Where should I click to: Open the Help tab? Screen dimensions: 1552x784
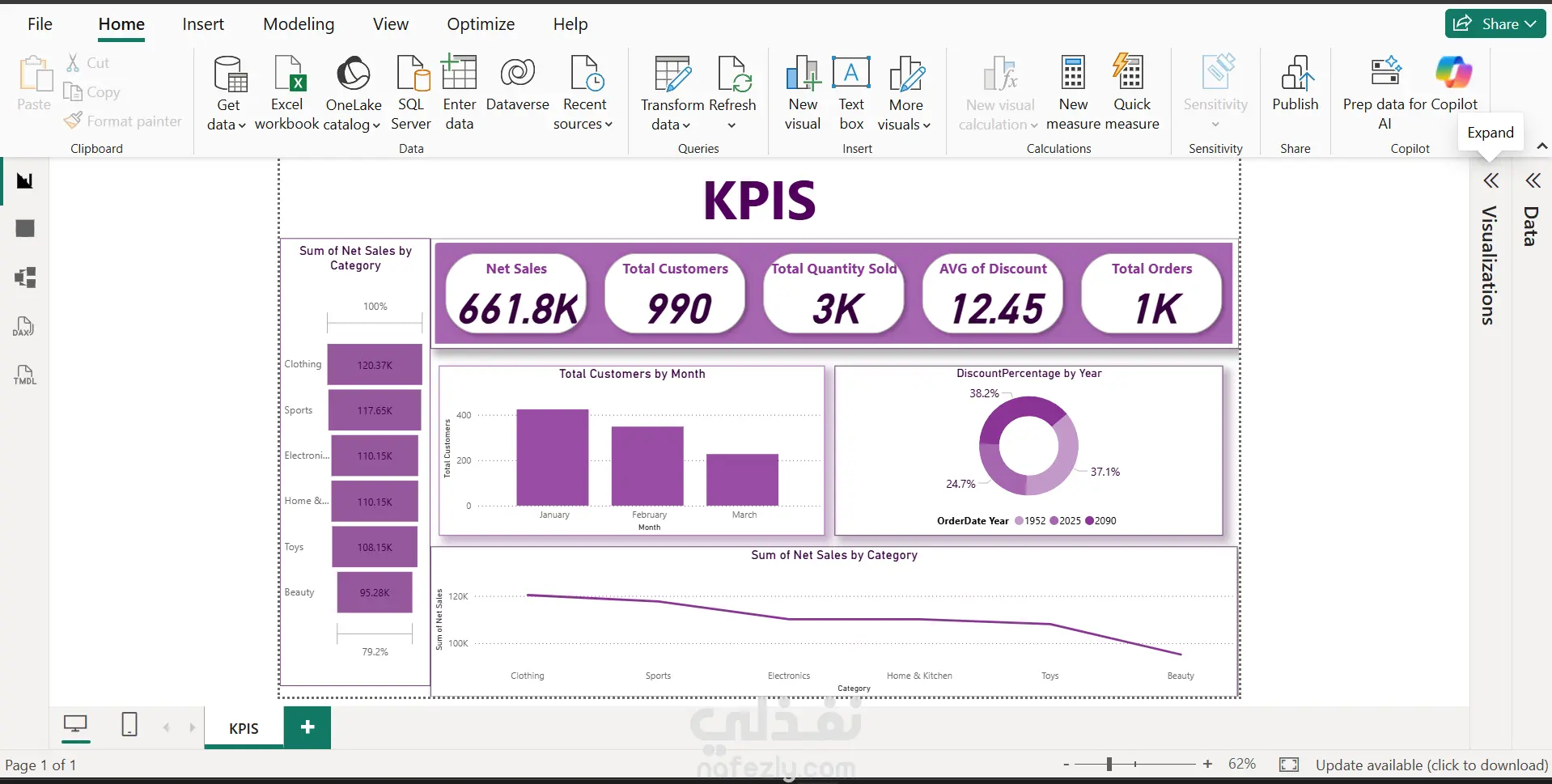pyautogui.click(x=570, y=24)
